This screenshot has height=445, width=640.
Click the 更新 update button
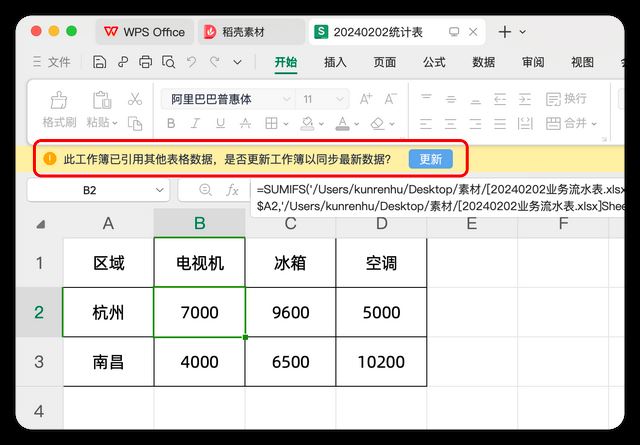point(431,159)
